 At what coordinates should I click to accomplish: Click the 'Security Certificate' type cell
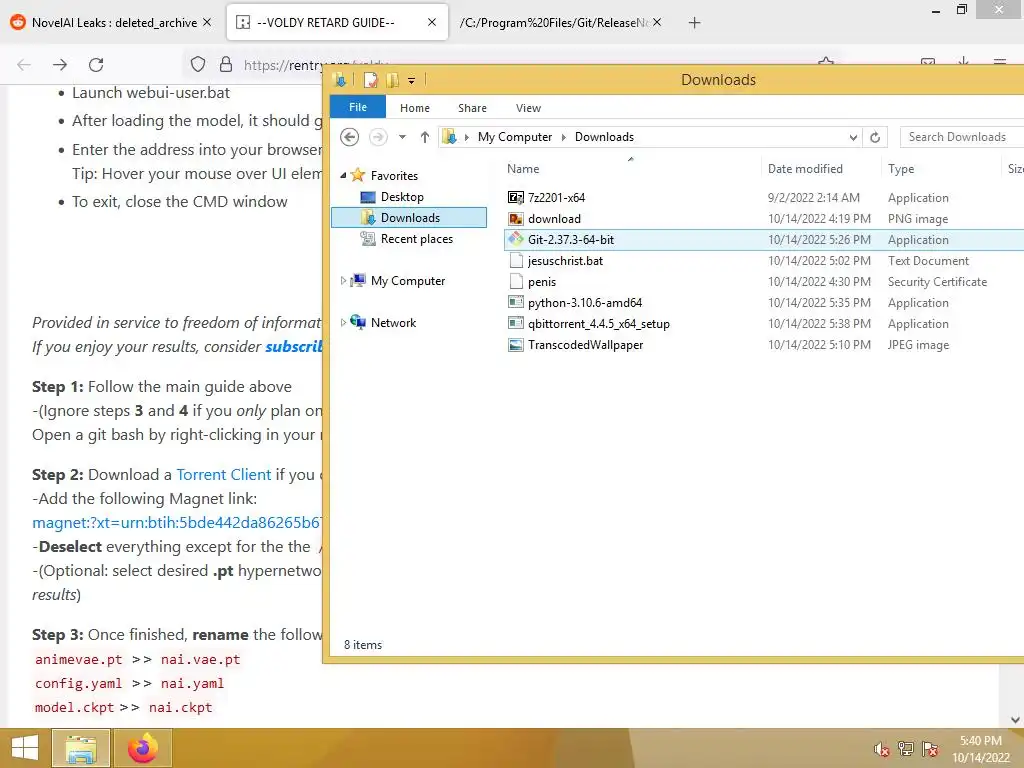(x=937, y=282)
